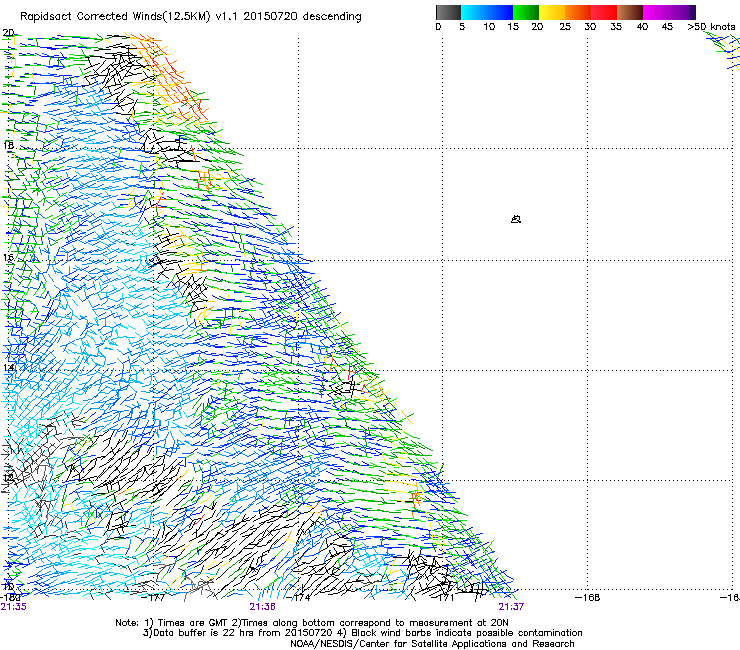Click the gray 0-5 knots legend swatch

449,12
